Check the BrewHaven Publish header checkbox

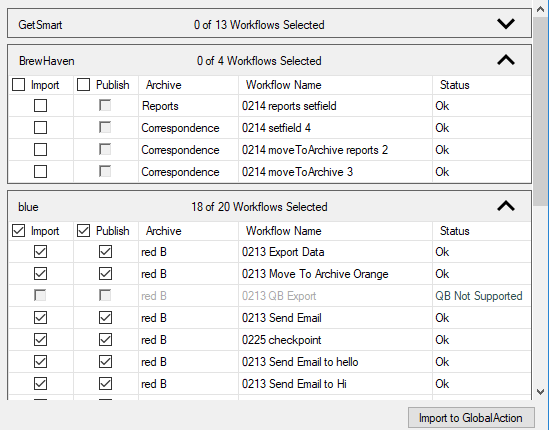pos(83,85)
